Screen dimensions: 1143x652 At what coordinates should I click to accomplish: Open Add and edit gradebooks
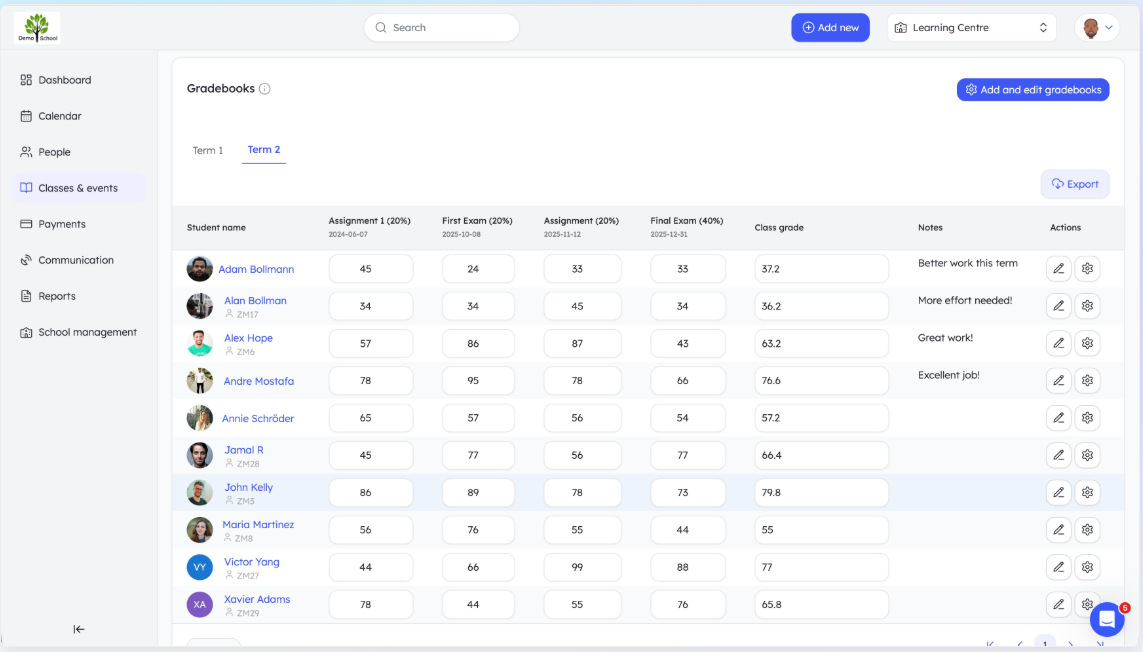[1033, 89]
